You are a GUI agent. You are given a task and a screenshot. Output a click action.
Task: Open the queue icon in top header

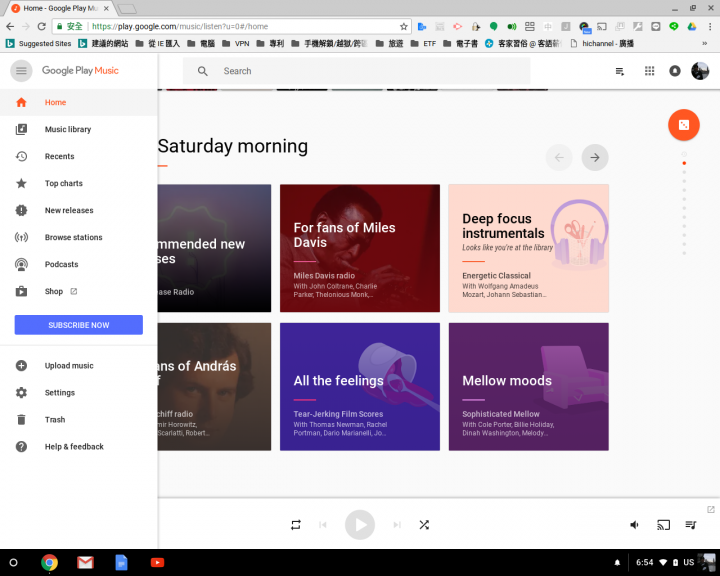619,71
